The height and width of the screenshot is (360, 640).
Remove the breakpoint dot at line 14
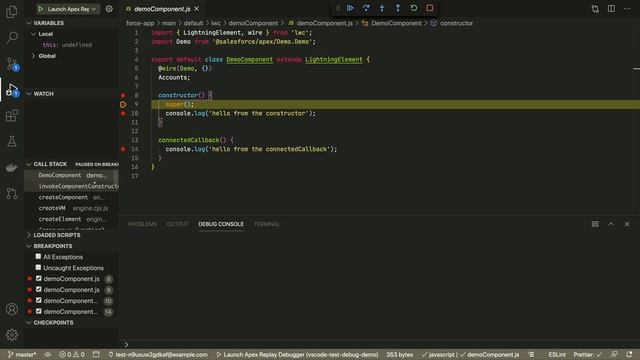coord(123,149)
